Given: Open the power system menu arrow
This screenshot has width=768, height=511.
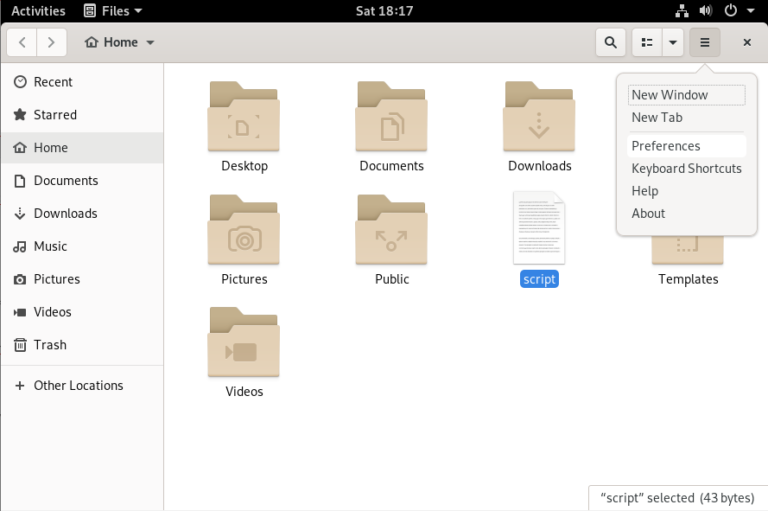Looking at the screenshot, I should (x=750, y=11).
